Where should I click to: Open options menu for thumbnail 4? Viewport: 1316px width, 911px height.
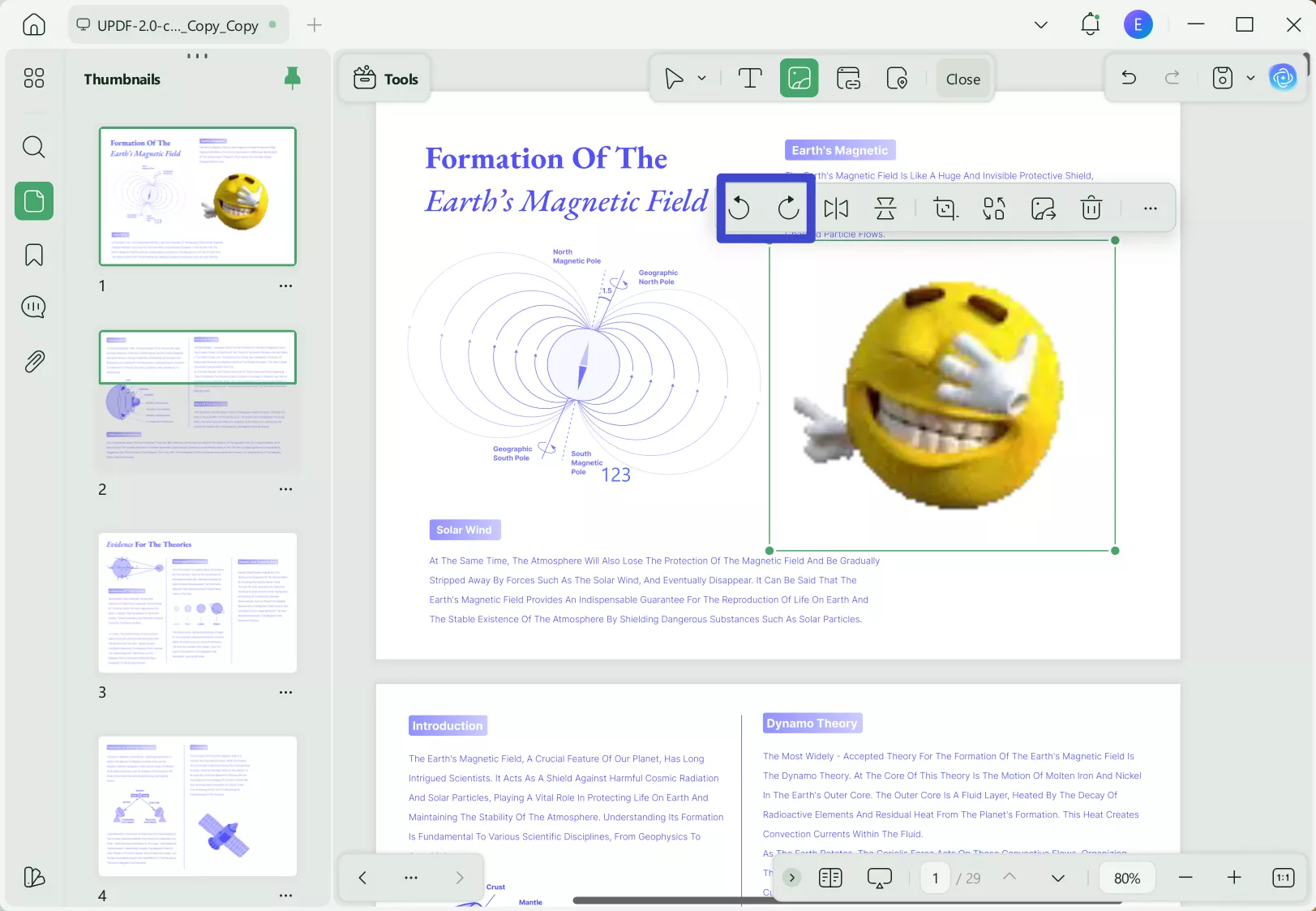(x=285, y=896)
